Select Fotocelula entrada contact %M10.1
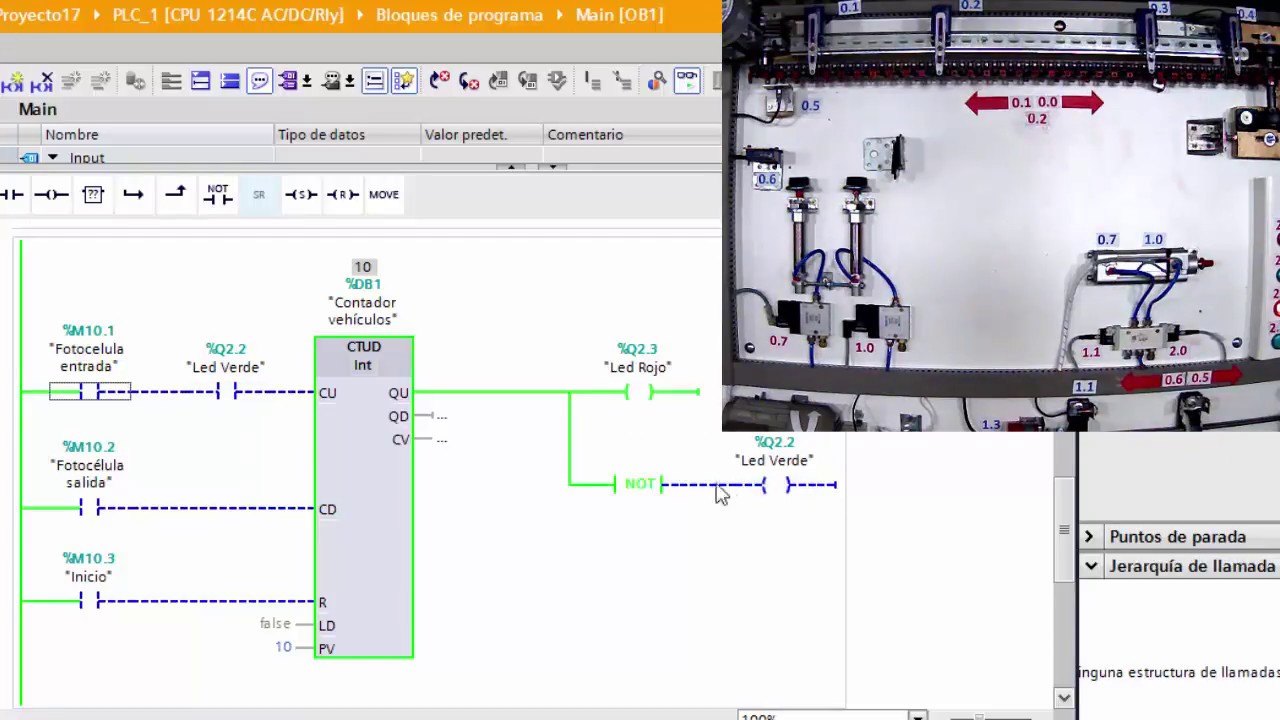 coord(90,392)
